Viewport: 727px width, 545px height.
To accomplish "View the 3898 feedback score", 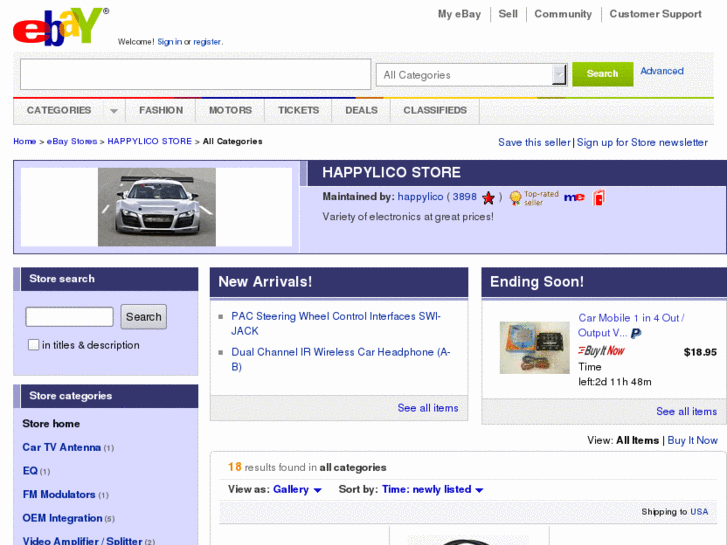I will click(465, 197).
